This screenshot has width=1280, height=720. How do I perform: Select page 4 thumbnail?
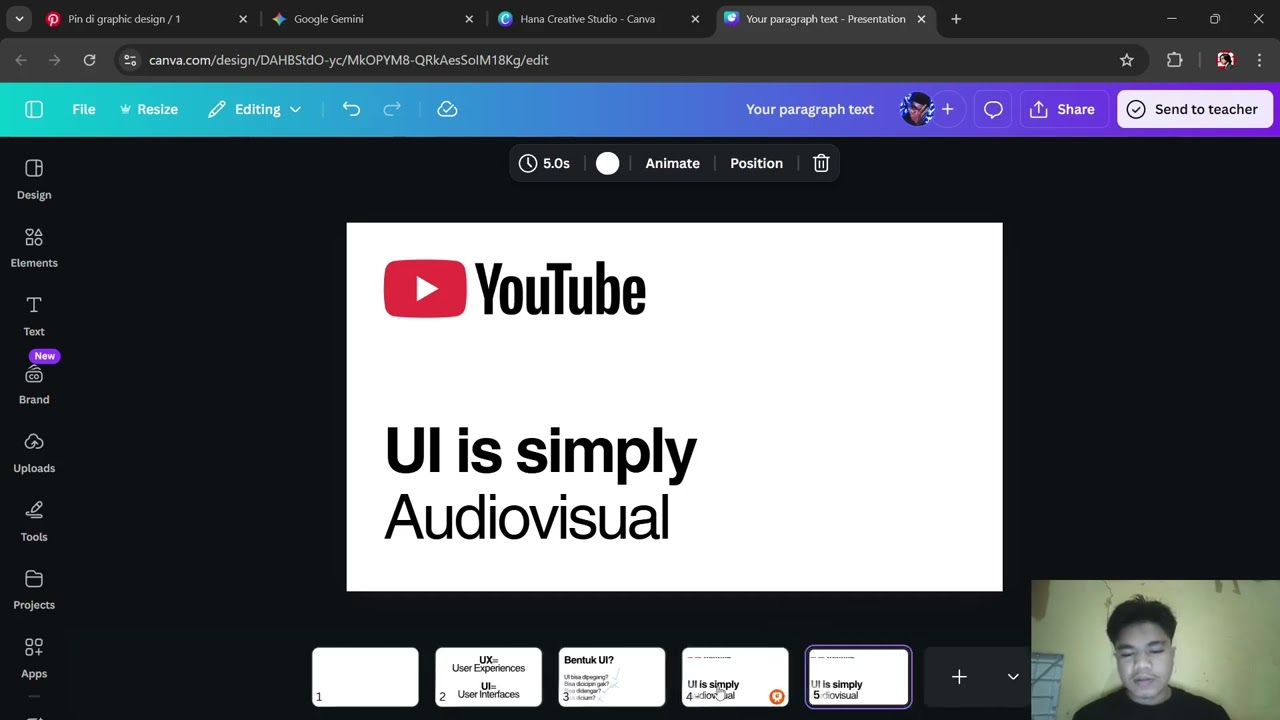(x=735, y=677)
